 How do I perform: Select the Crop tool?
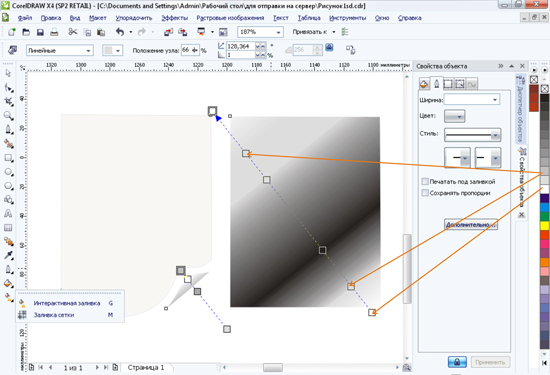(x=8, y=101)
